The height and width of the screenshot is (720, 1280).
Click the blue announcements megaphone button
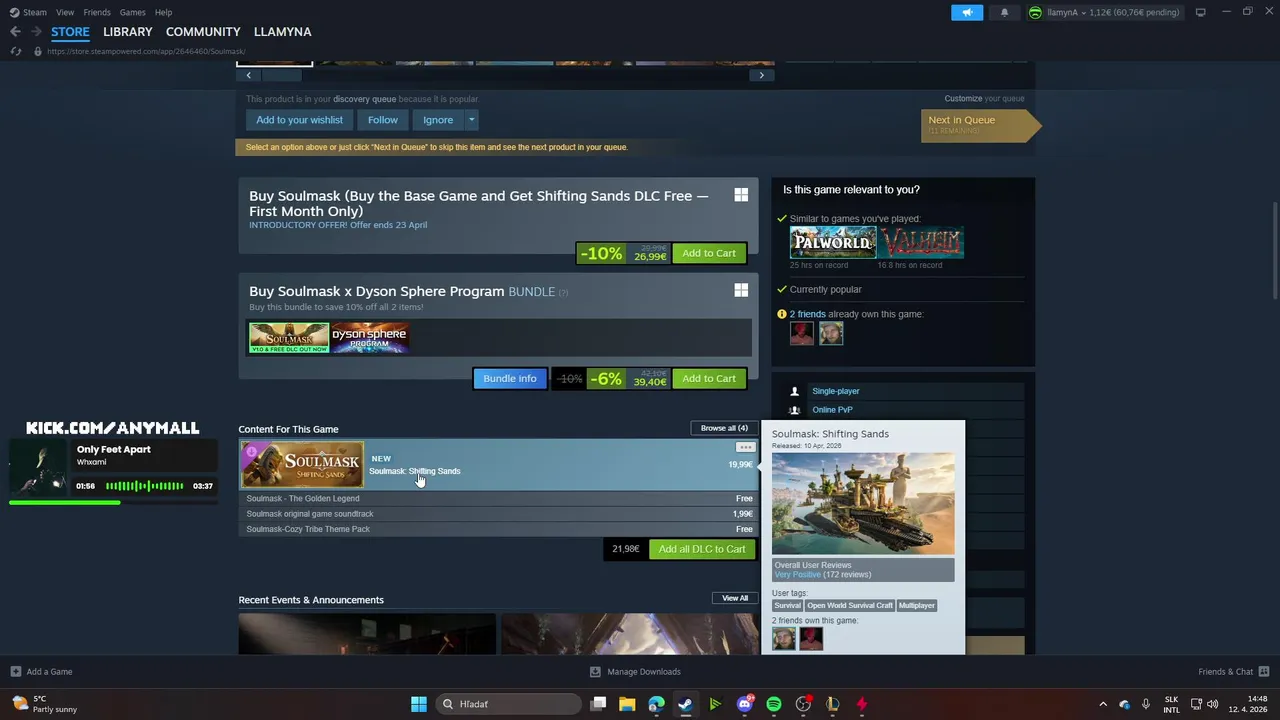tap(967, 12)
